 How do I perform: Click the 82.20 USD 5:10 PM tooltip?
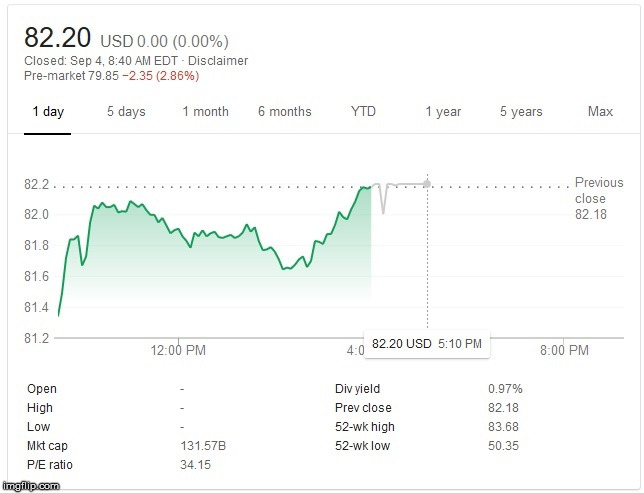tap(427, 343)
